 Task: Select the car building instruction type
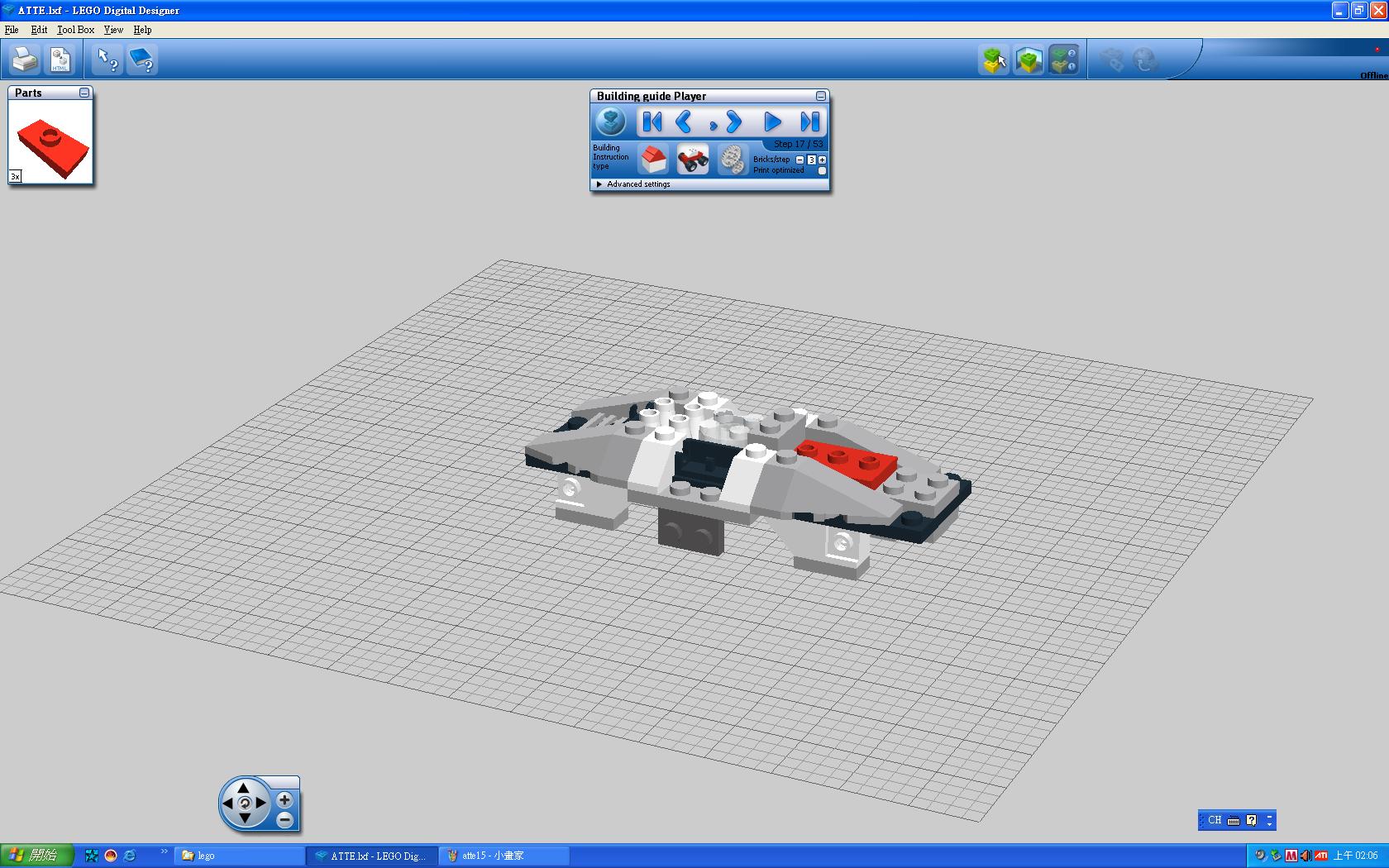pyautogui.click(x=692, y=158)
